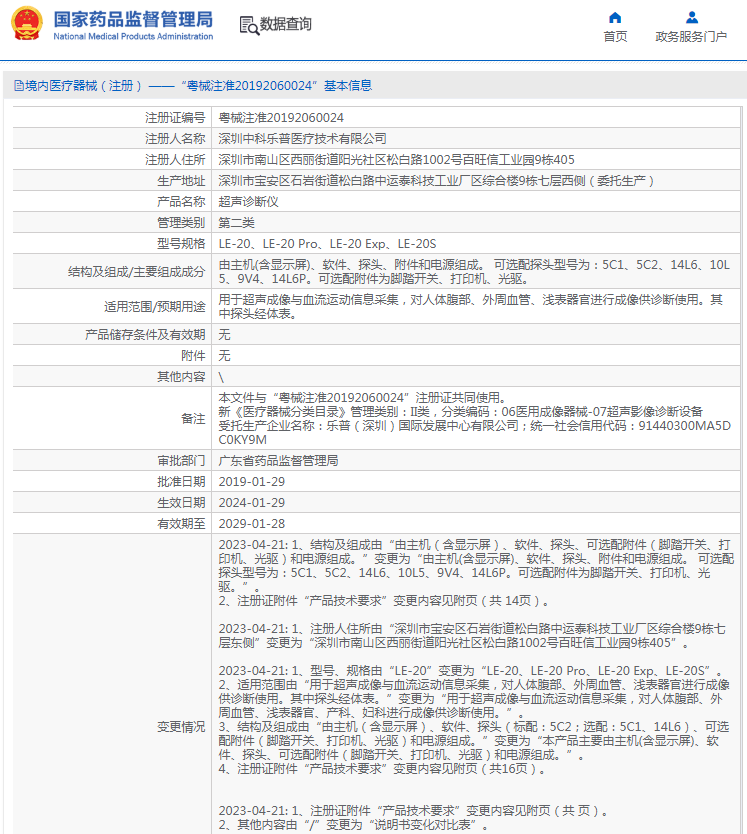Click the 有效期至 label
Image resolution: width=747 pixels, height=834 pixels.
181,523
